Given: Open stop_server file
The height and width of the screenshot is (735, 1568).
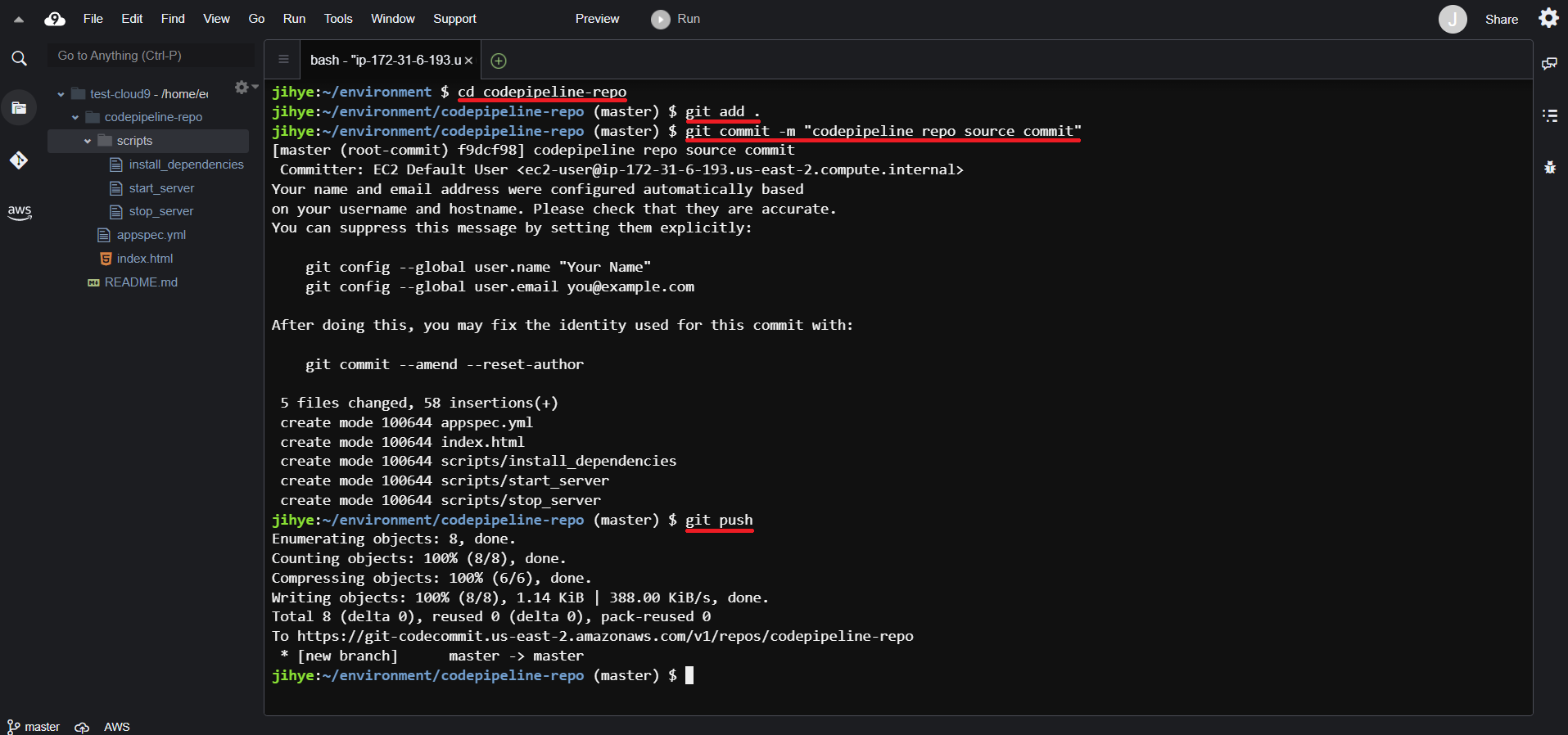Looking at the screenshot, I should click(x=160, y=211).
